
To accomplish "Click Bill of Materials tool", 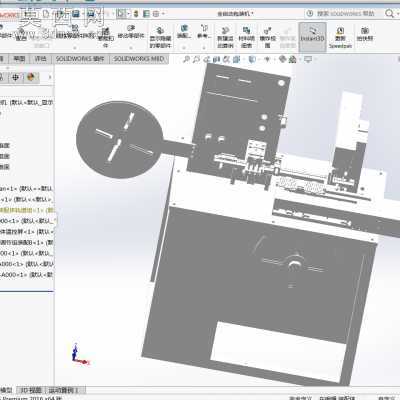I will 246,37.
